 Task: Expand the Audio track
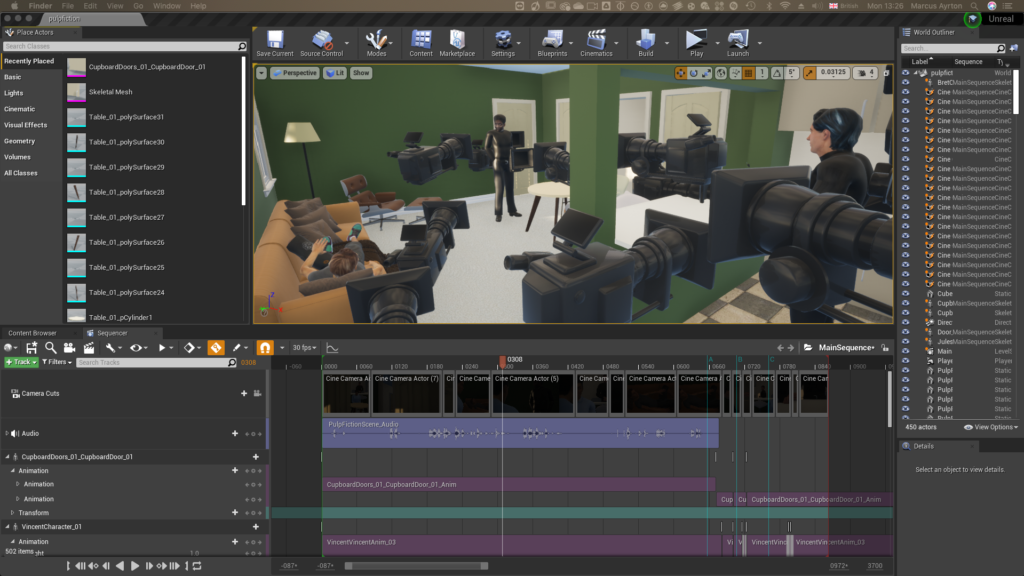click(7, 433)
